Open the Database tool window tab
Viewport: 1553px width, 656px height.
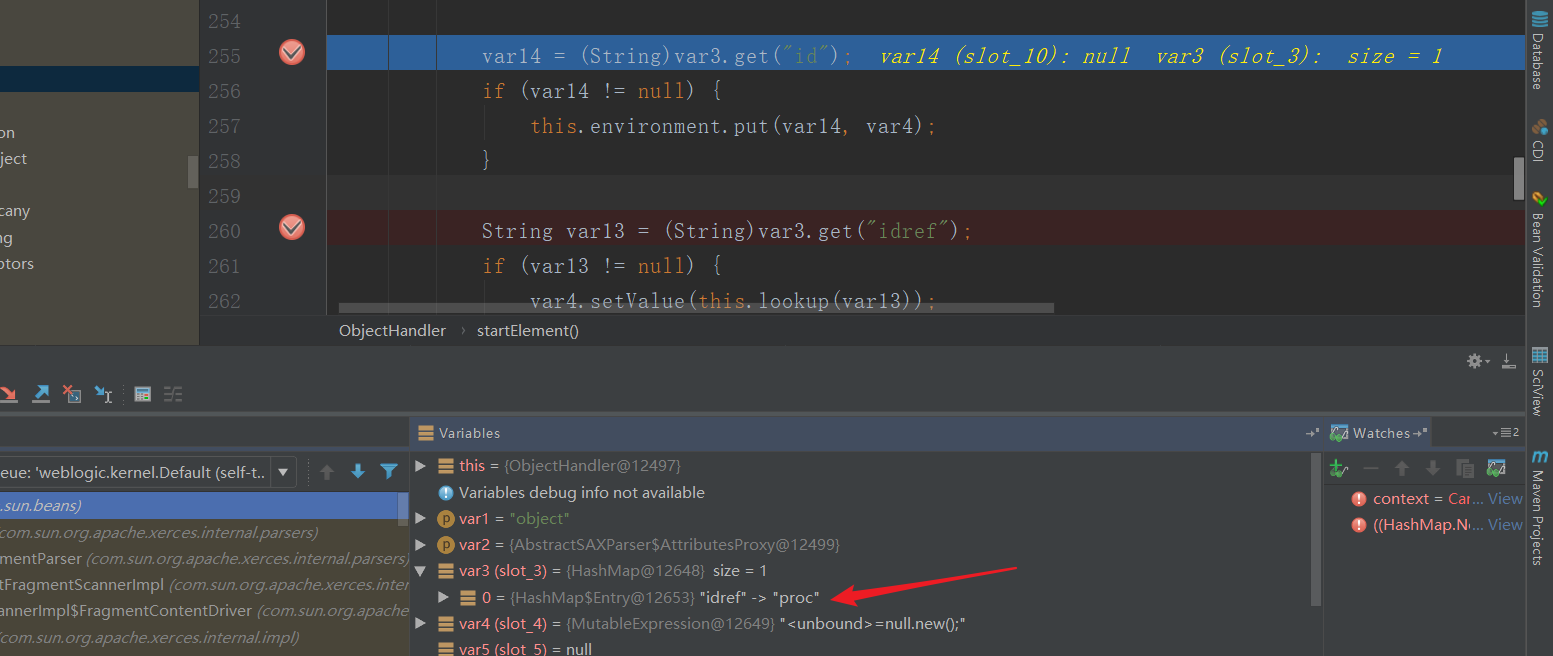point(1538,50)
